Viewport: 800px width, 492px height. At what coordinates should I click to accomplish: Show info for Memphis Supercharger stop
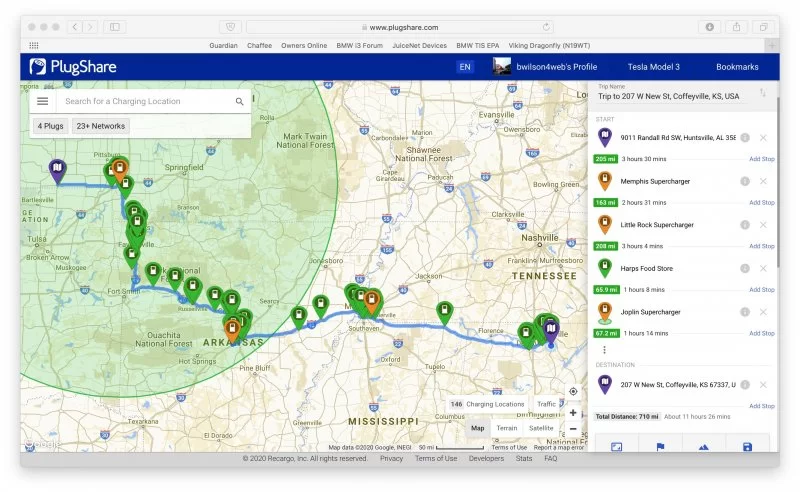tap(744, 181)
